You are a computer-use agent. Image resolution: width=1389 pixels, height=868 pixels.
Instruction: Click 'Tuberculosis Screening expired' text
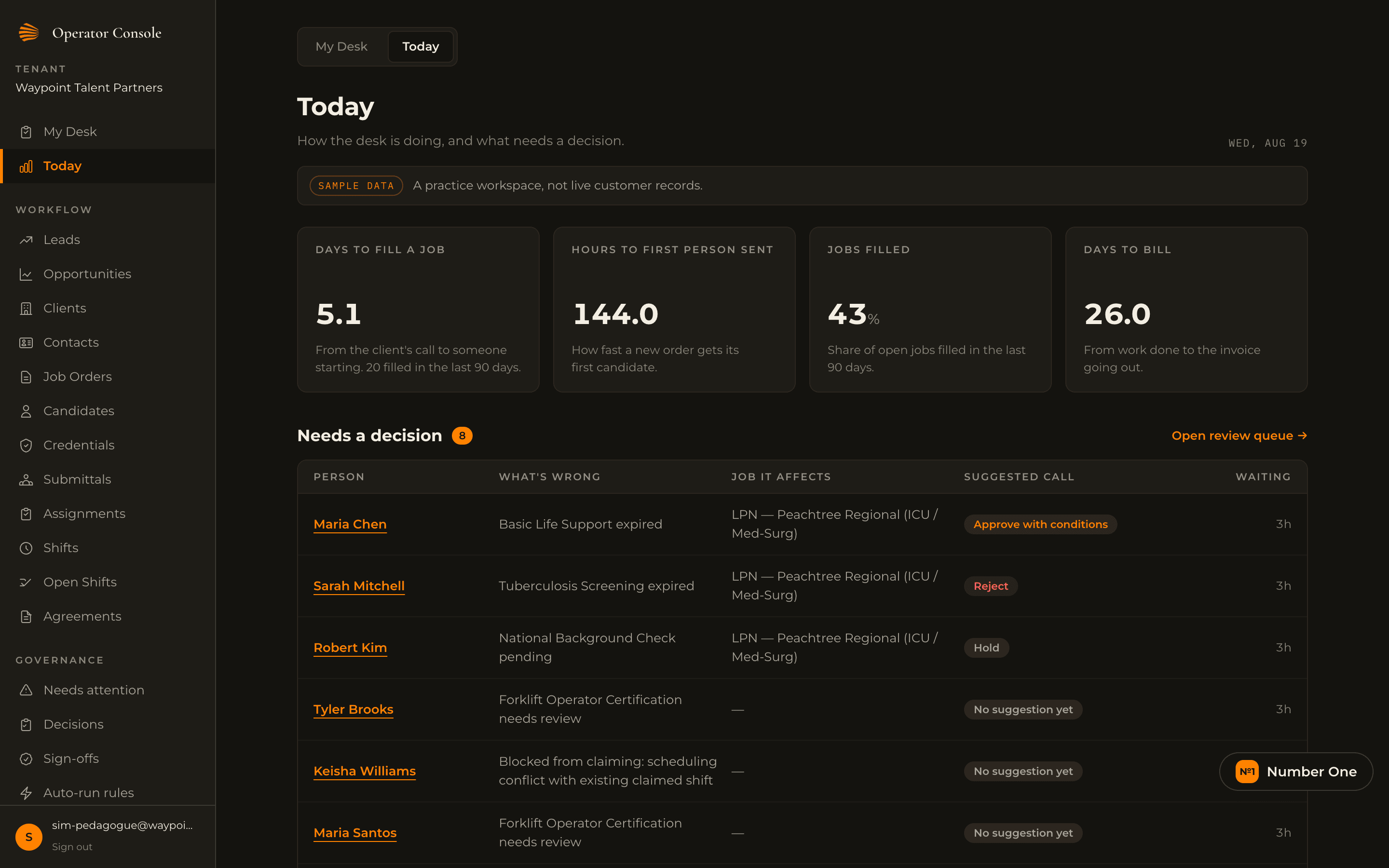pos(596,586)
